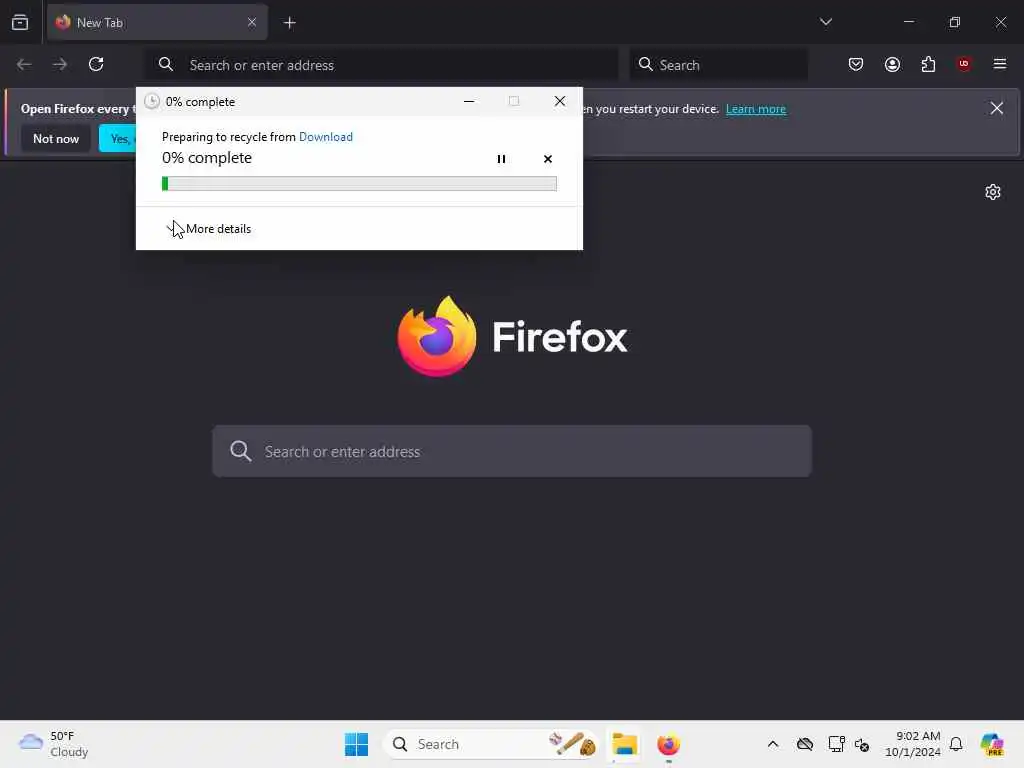The image size is (1024, 768).
Task: Open Firefox View recent browsing icon
Action: (20, 22)
